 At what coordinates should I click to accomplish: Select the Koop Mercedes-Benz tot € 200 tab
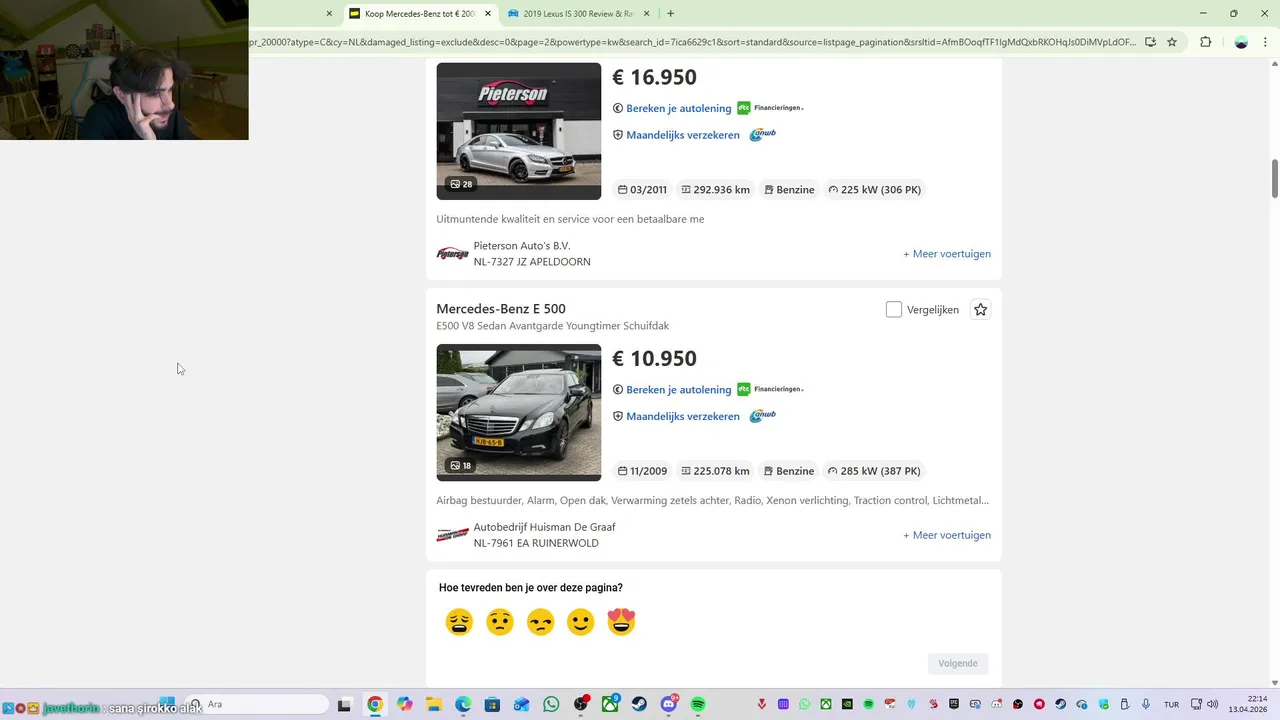[420, 14]
